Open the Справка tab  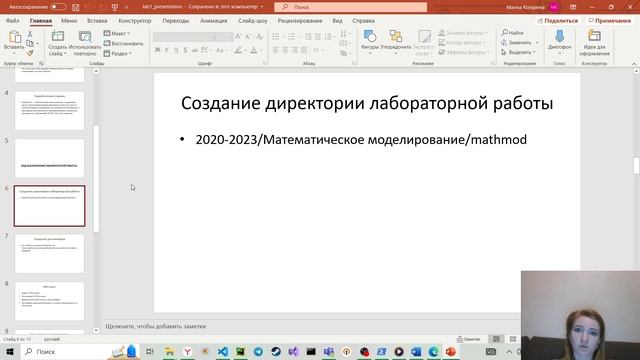coord(363,20)
